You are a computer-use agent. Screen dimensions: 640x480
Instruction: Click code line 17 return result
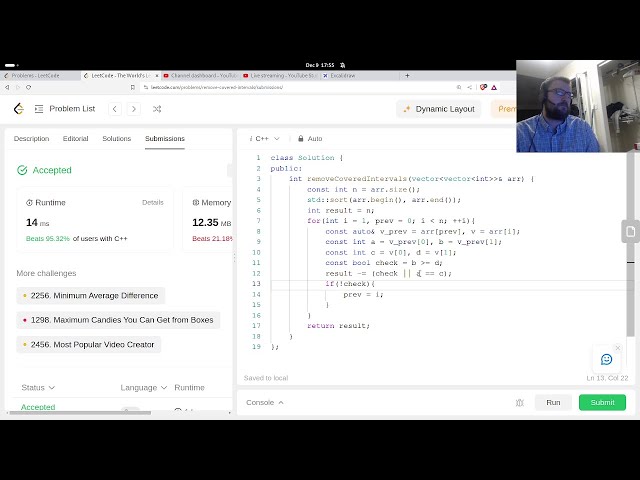(338, 326)
